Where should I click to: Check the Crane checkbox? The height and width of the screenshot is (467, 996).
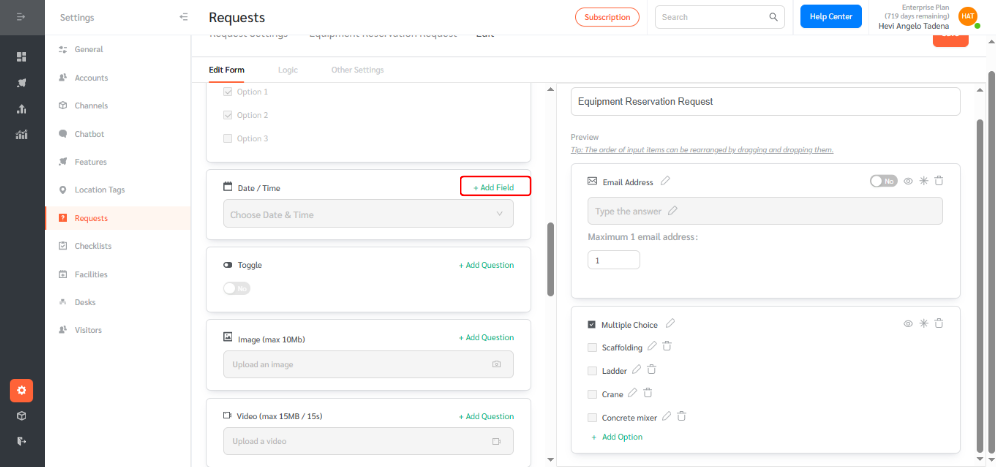pos(592,395)
